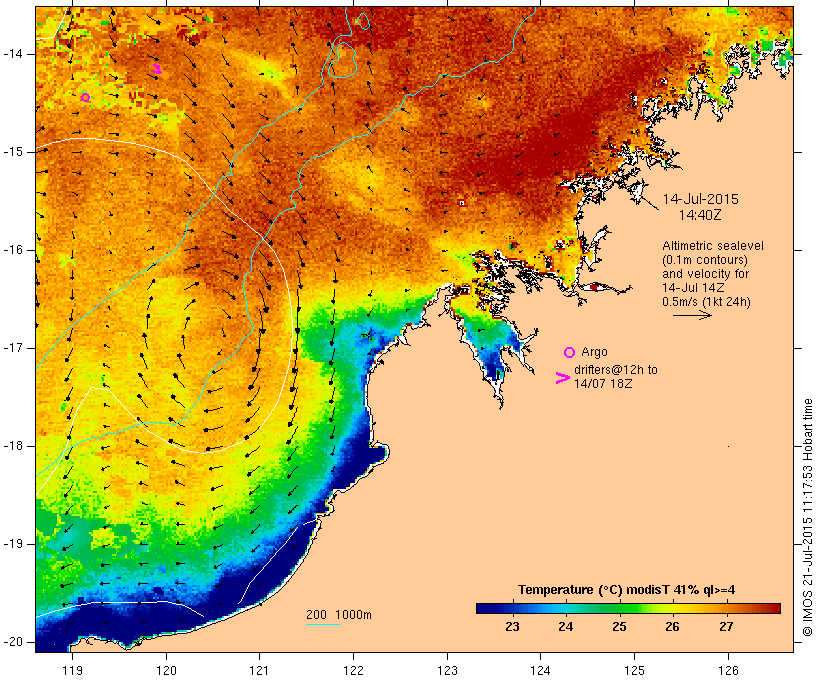Click the time label 14:40Z
This screenshot has width=820, height=680.
(700, 215)
